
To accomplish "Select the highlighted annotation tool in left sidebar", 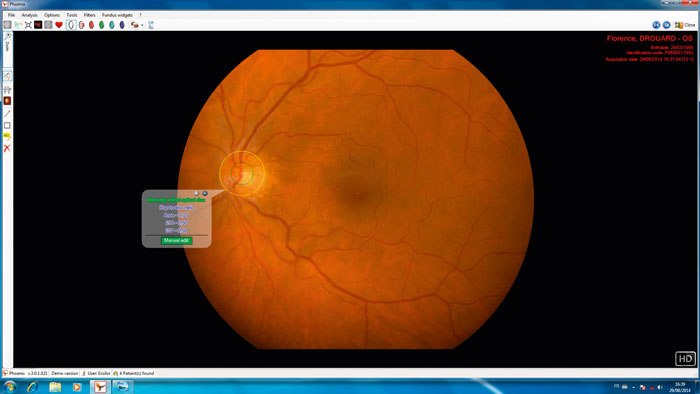I will (7, 76).
